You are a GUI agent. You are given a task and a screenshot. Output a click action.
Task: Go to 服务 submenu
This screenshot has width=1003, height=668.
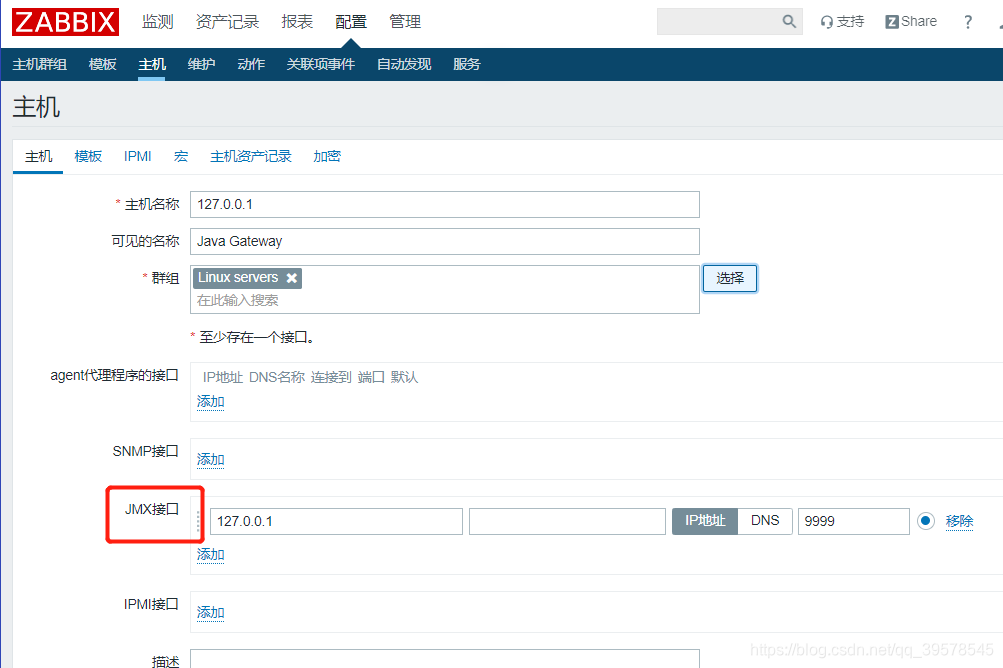click(466, 64)
